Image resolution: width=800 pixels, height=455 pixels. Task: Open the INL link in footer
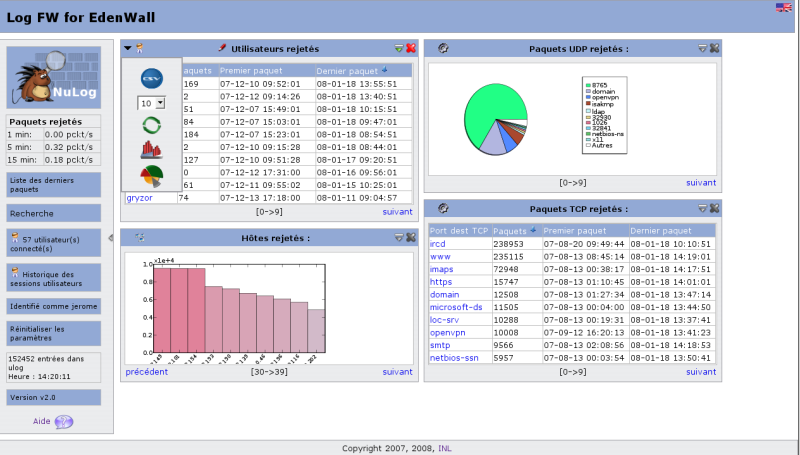tap(445, 448)
